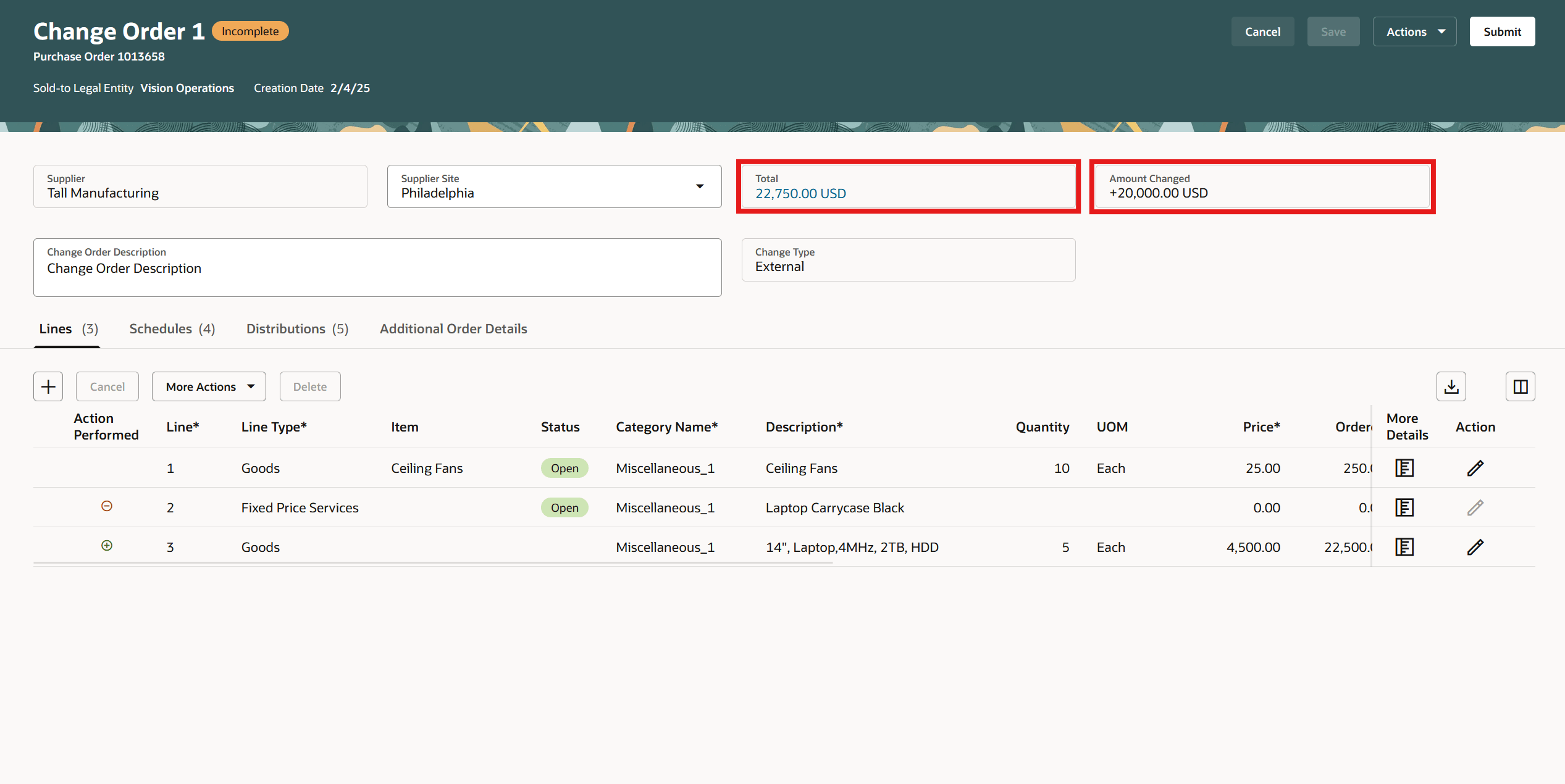This screenshot has width=1565, height=784.
Task: Open the column settings icon
Action: [1520, 386]
